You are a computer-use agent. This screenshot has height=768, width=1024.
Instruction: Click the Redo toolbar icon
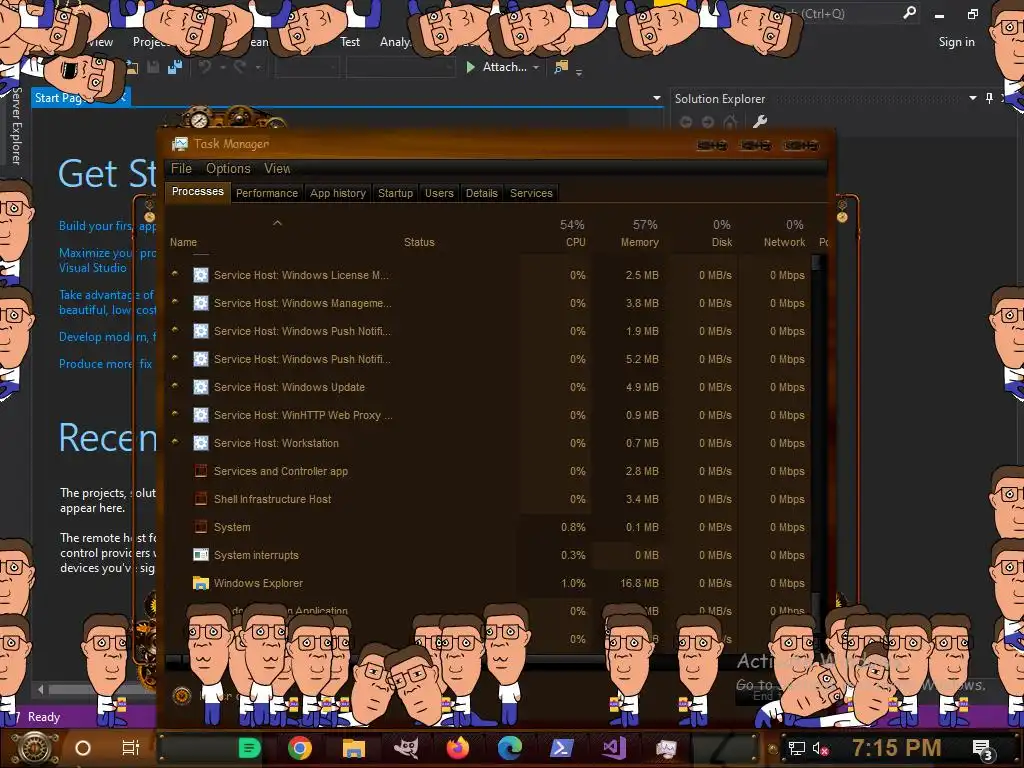[240, 67]
